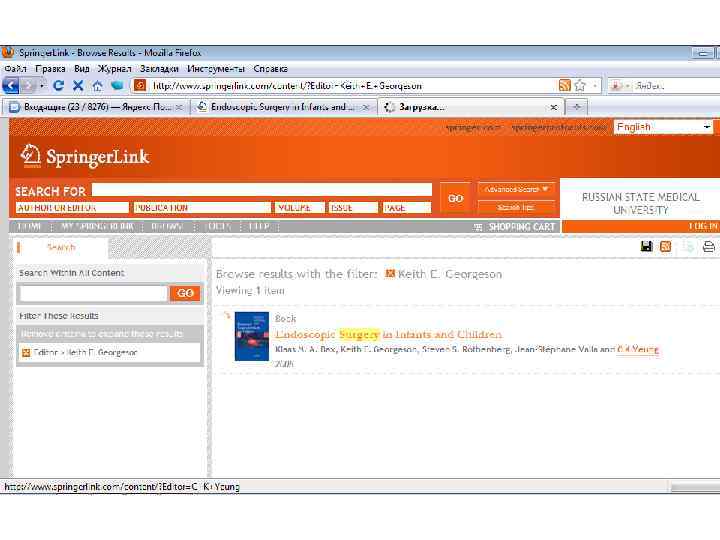This screenshot has height=540, width=720.
Task: Click the Volume field
Action: (300, 208)
